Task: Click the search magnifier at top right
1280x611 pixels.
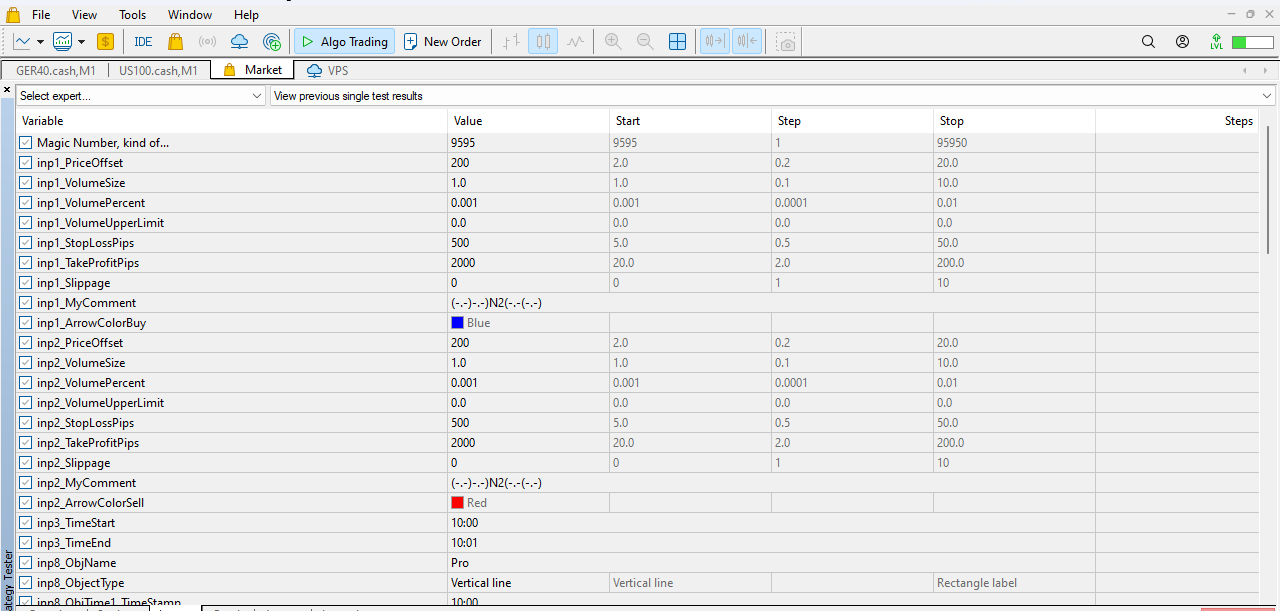Action: tap(1148, 42)
